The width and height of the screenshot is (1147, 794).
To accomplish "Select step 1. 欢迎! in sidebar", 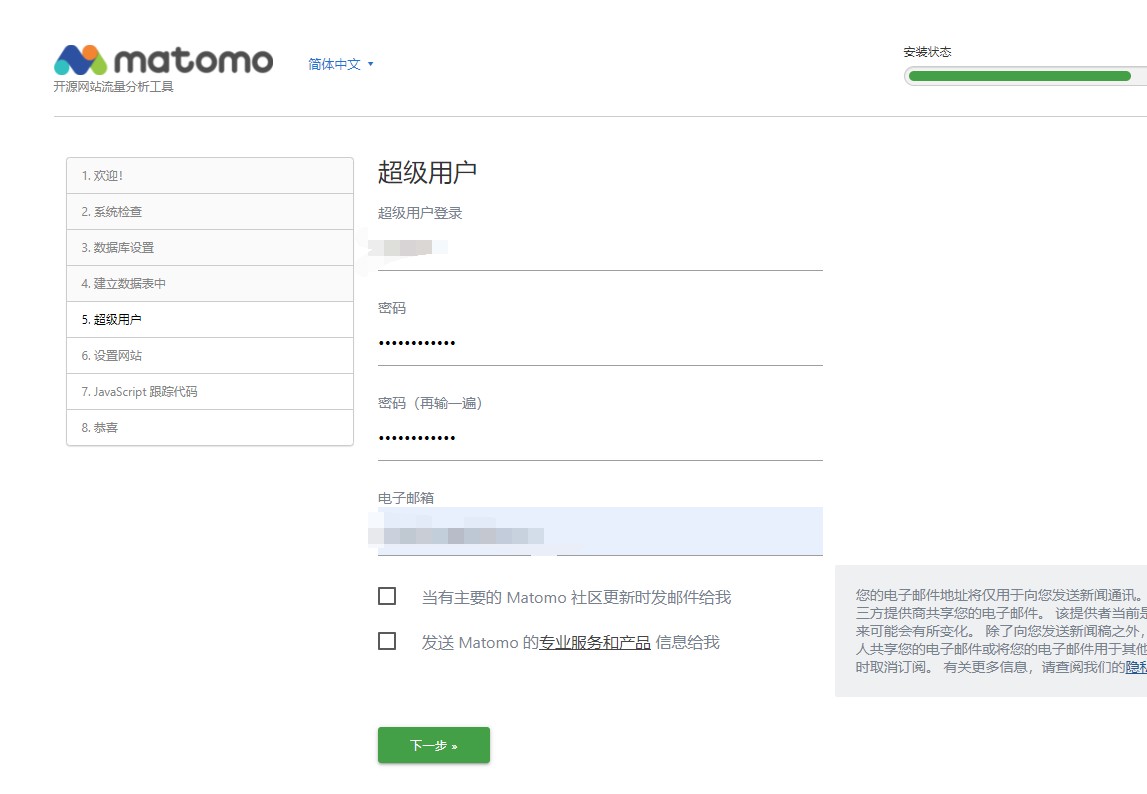I will pyautogui.click(x=210, y=176).
